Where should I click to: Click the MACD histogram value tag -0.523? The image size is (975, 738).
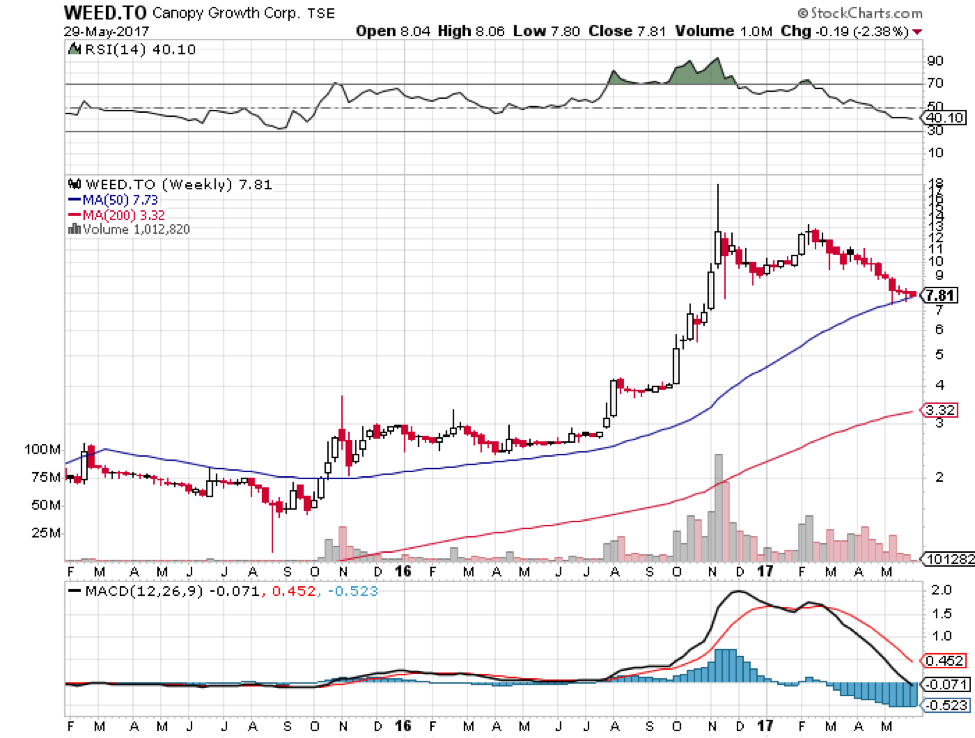[x=945, y=705]
